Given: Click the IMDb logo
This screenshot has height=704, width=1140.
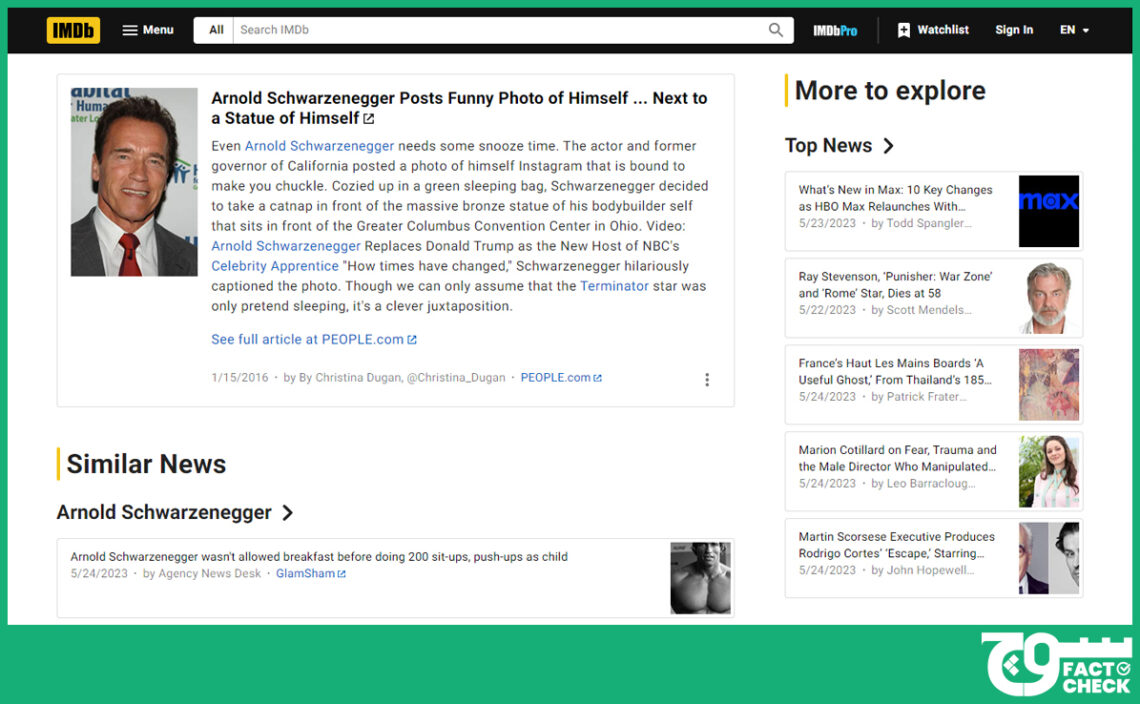Looking at the screenshot, I should coord(73,30).
